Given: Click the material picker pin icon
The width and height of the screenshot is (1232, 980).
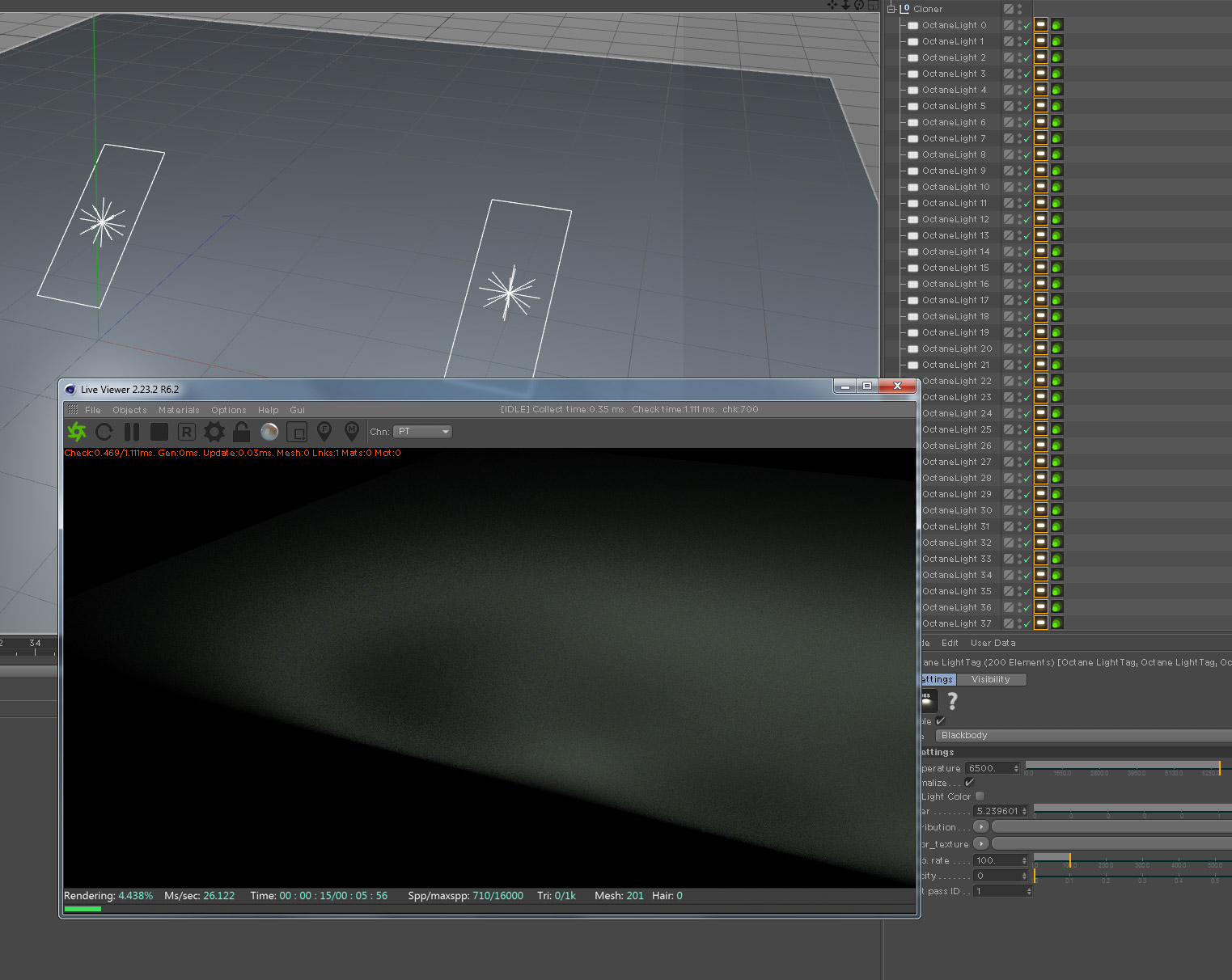Looking at the screenshot, I should point(352,431).
